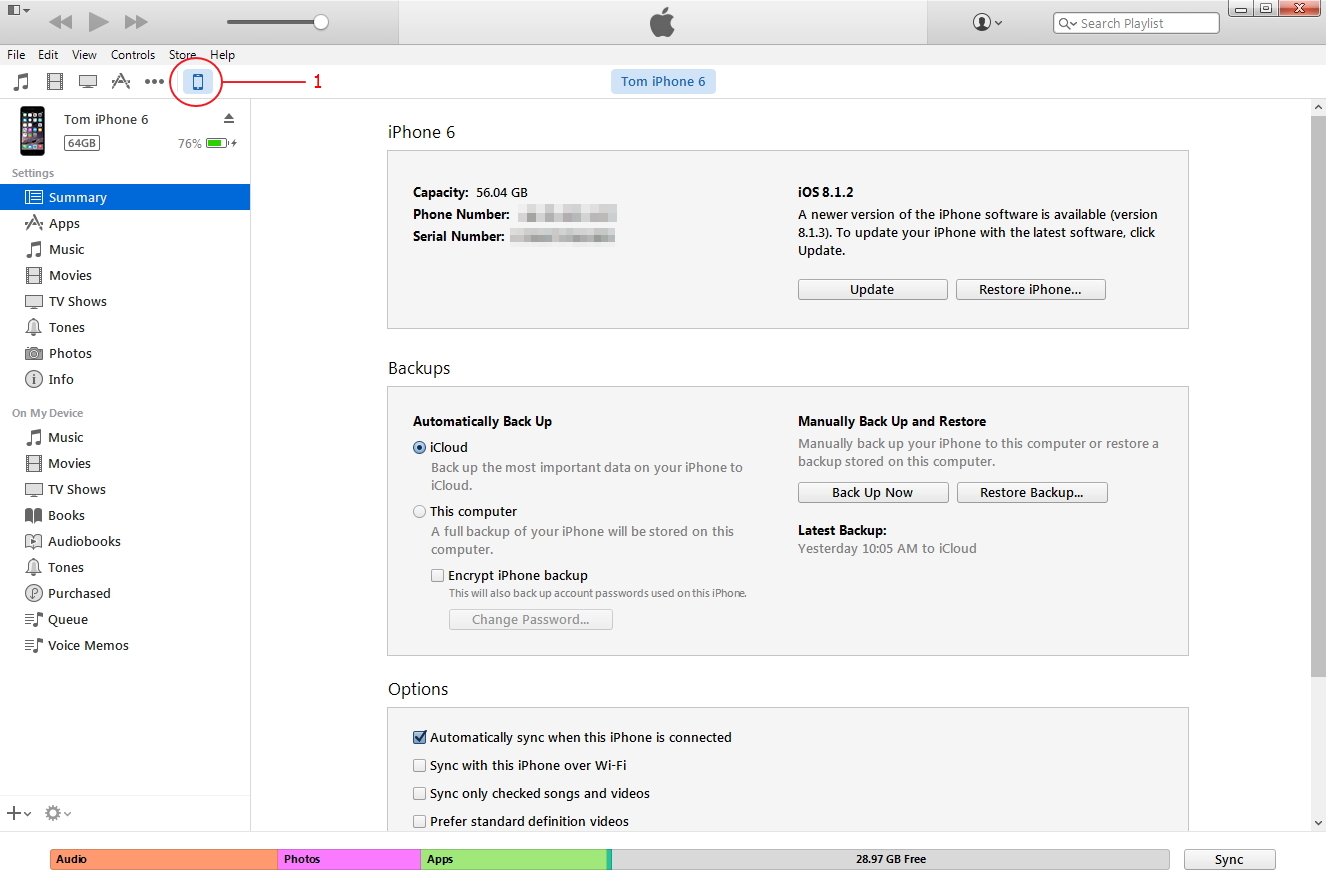The width and height of the screenshot is (1326, 887).
Task: Enable Sync with this iPhone over Wi-Fi
Action: point(419,765)
